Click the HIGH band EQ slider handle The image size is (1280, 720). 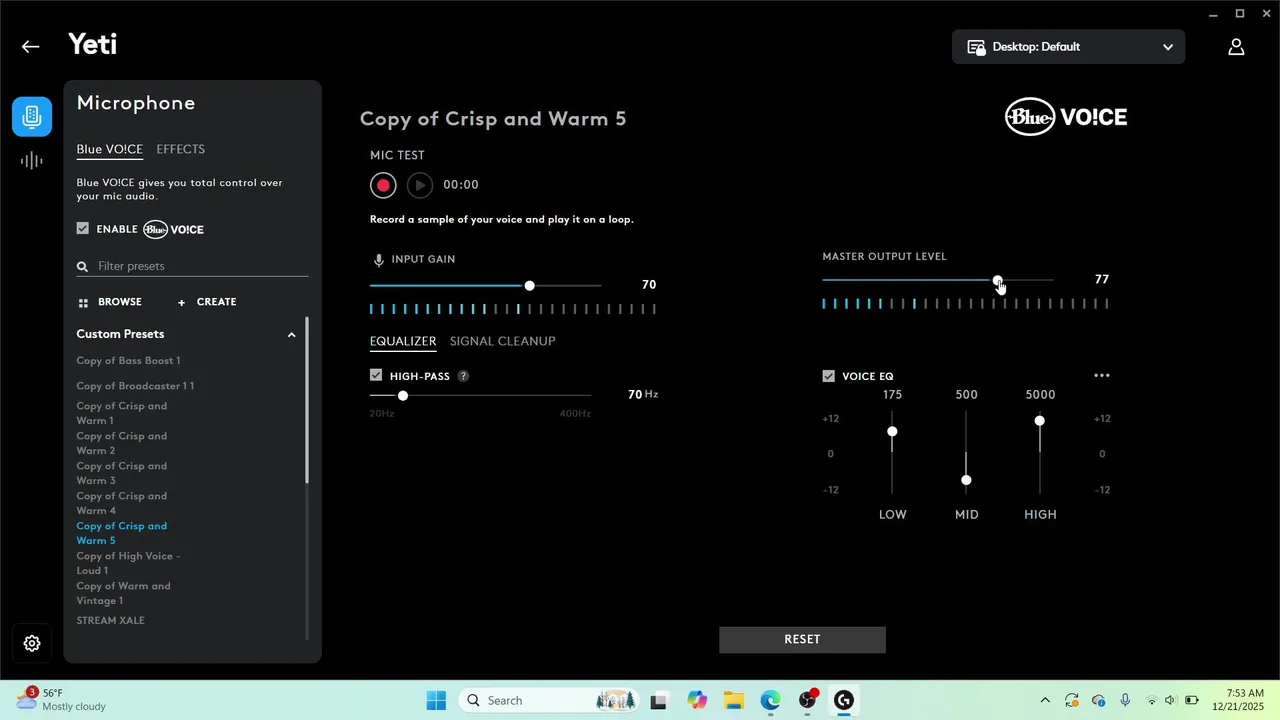[1040, 421]
